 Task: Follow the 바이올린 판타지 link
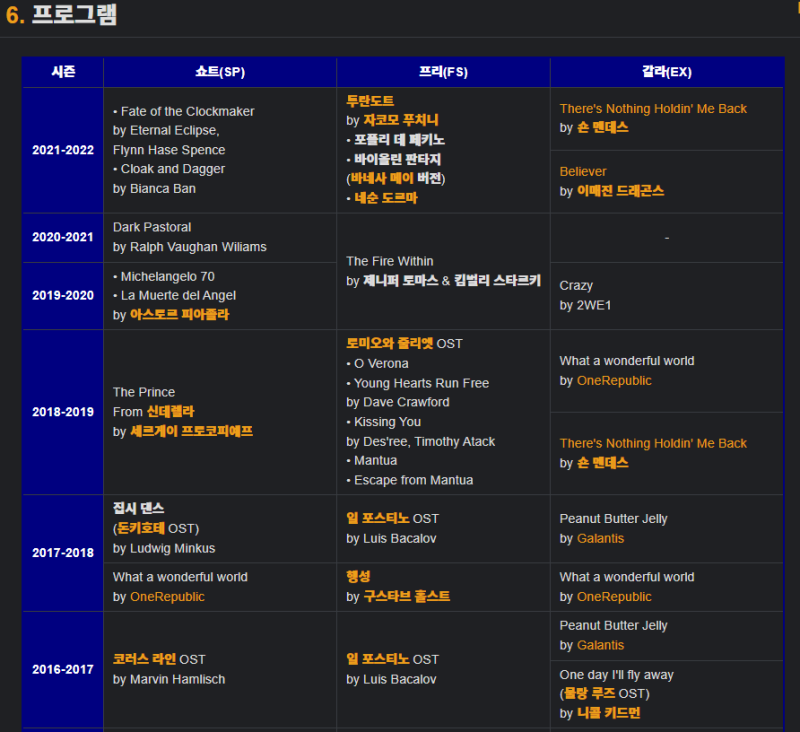click(397, 159)
